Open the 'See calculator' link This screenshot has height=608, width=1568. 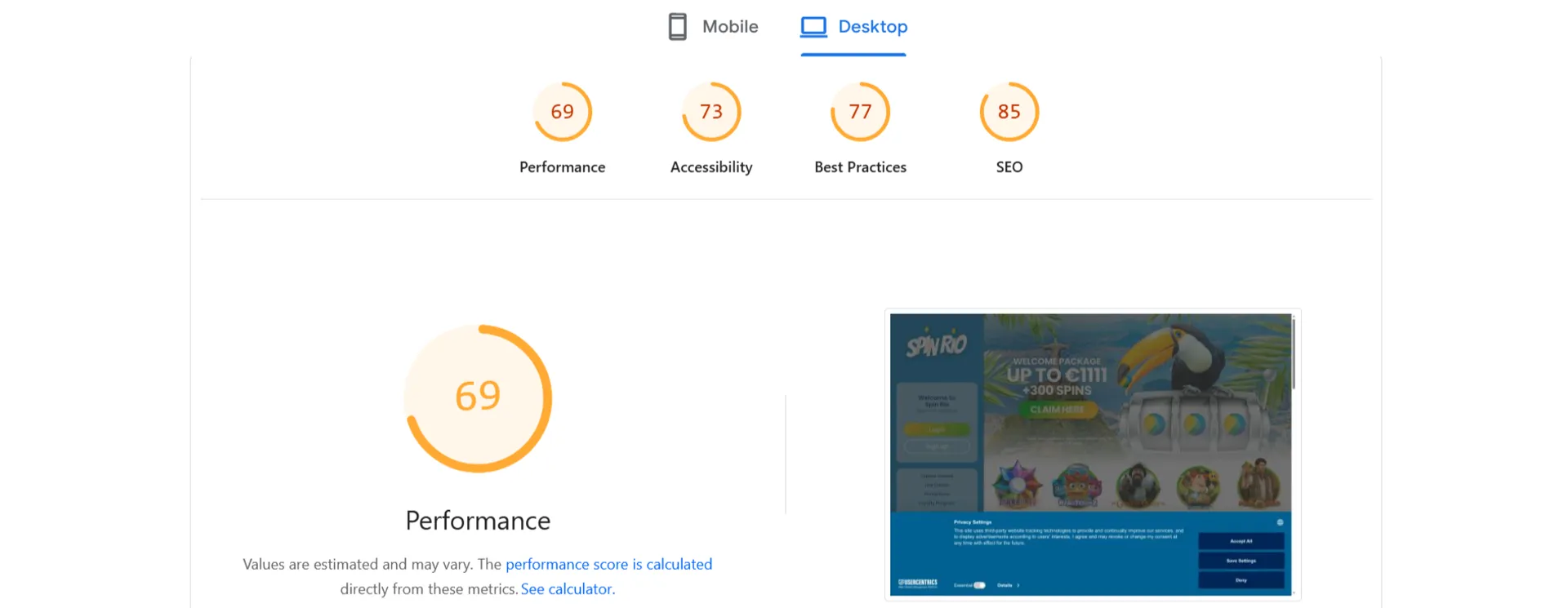[566, 588]
